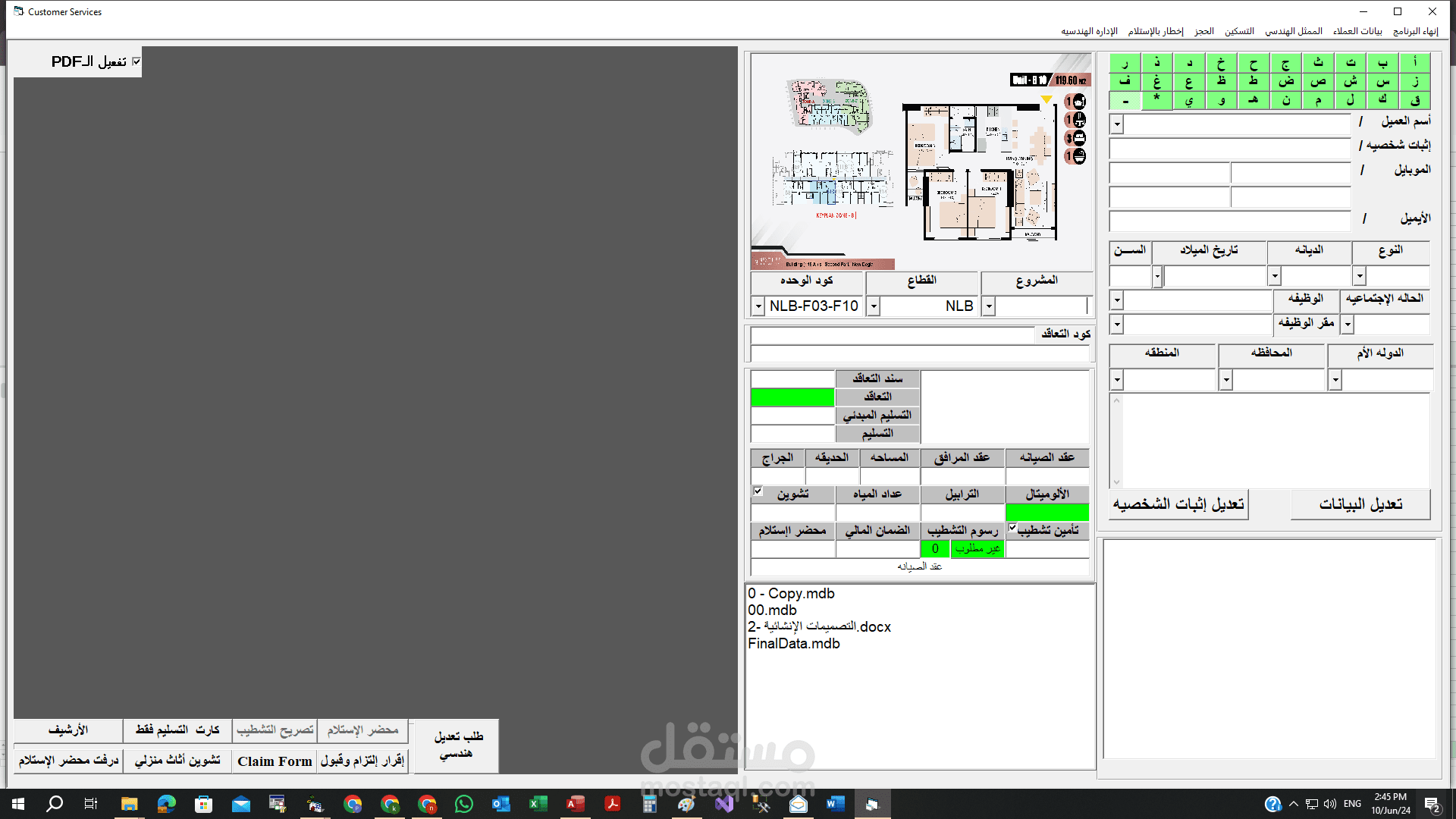The width and height of the screenshot is (1456, 819).
Task: Open the الحاله الإجتماعيه dropdown
Action: pyautogui.click(x=1348, y=325)
